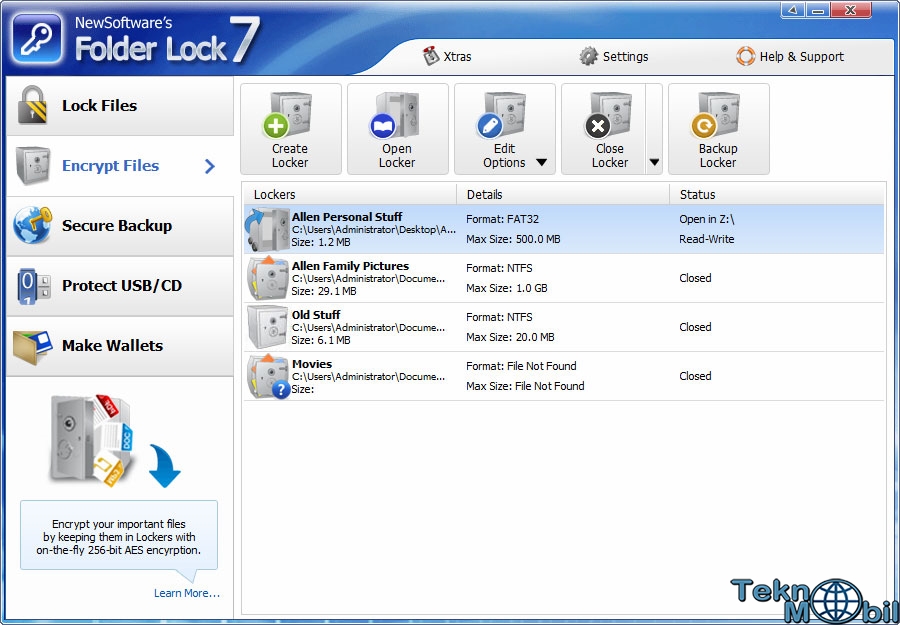Click the padlock icon beside Lock Files

click(32, 105)
